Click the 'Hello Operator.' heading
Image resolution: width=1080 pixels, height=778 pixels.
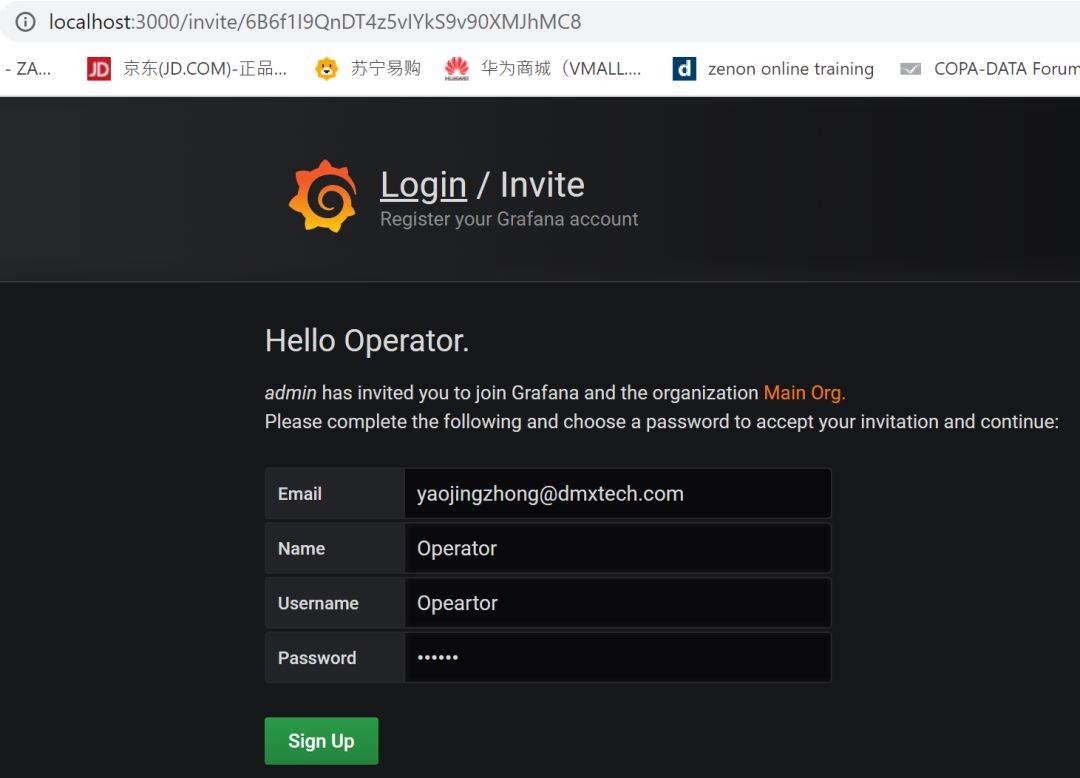pos(367,341)
